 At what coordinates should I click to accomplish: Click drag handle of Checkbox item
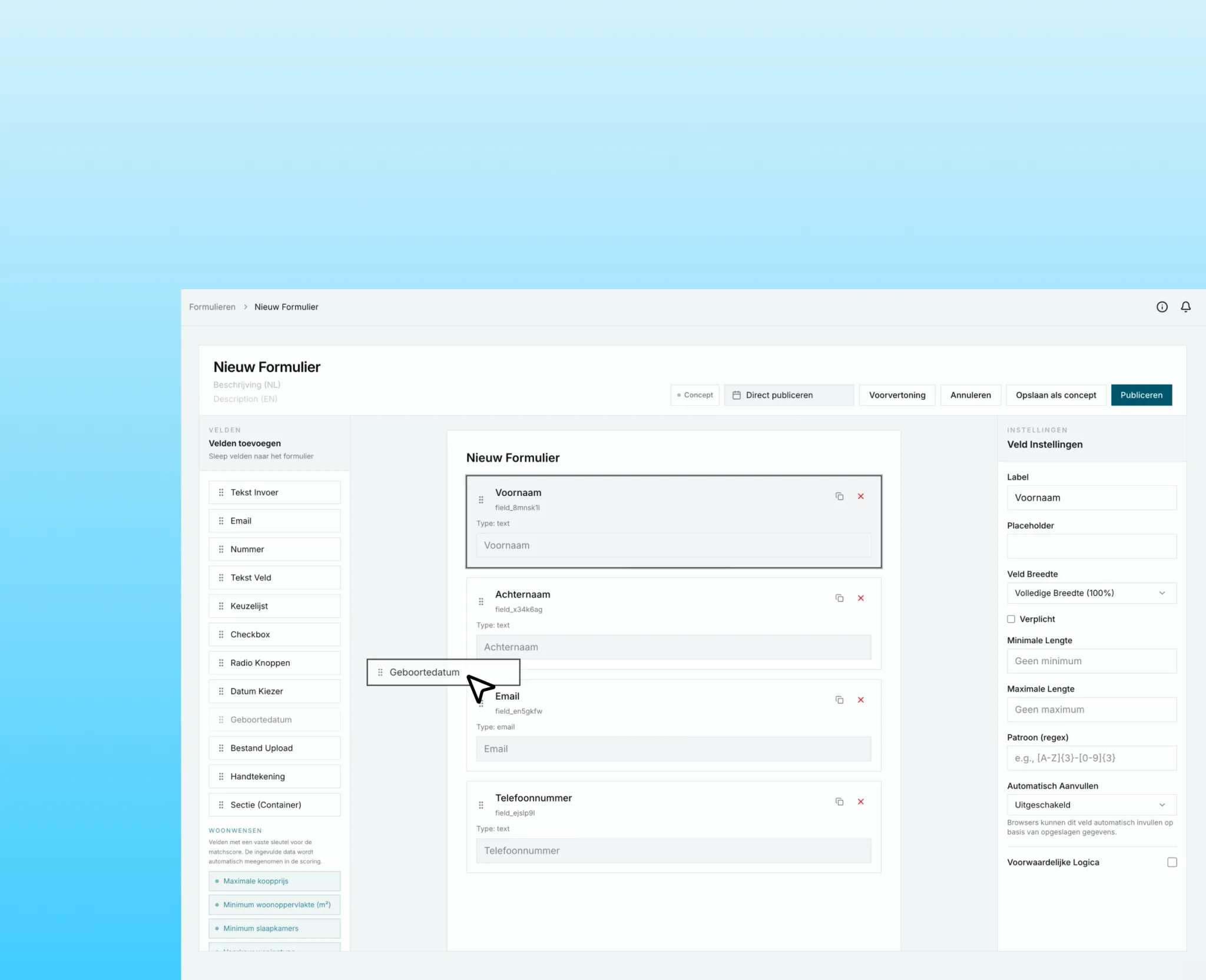[x=221, y=634]
